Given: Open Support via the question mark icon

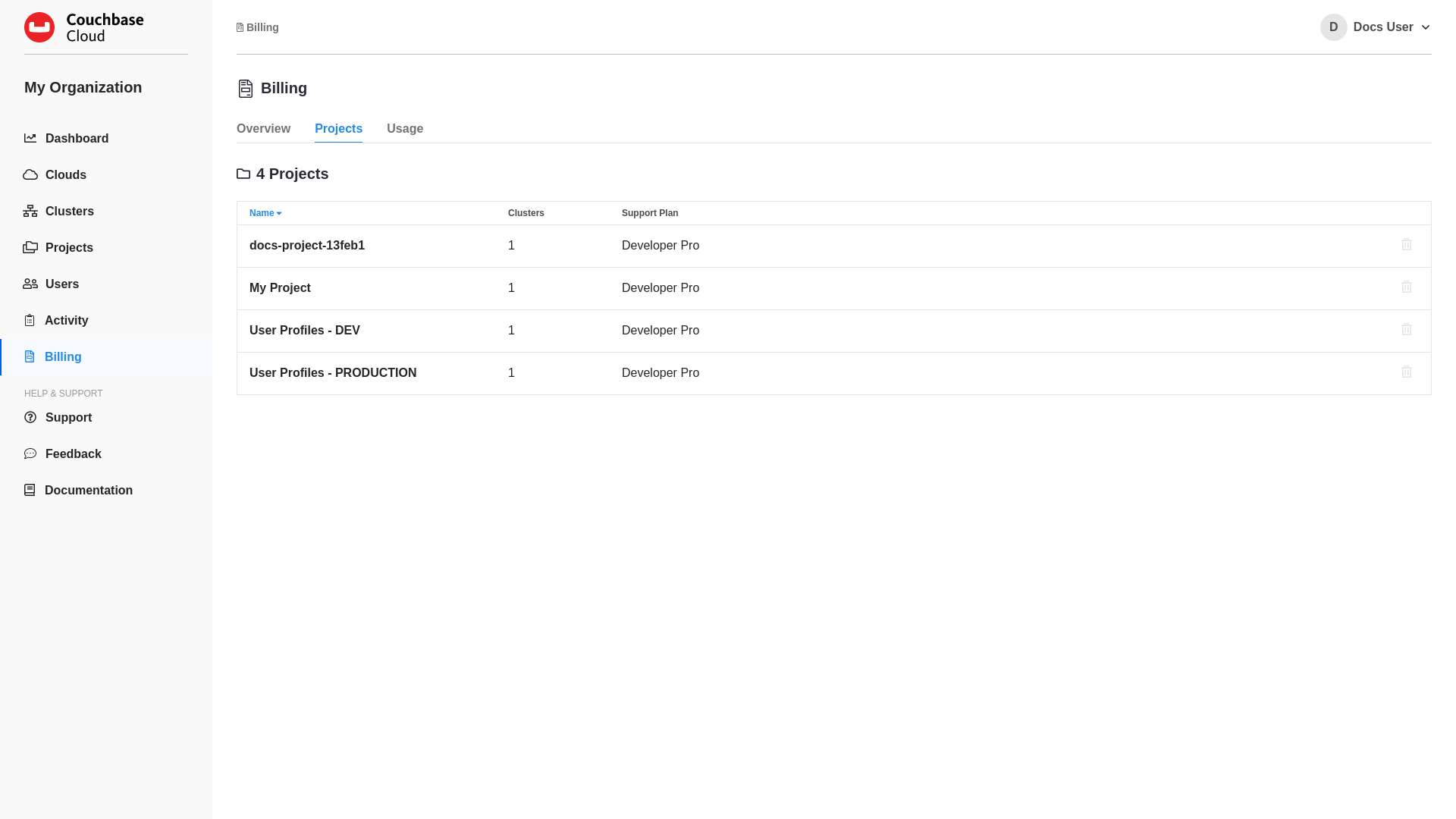Looking at the screenshot, I should 30,417.
